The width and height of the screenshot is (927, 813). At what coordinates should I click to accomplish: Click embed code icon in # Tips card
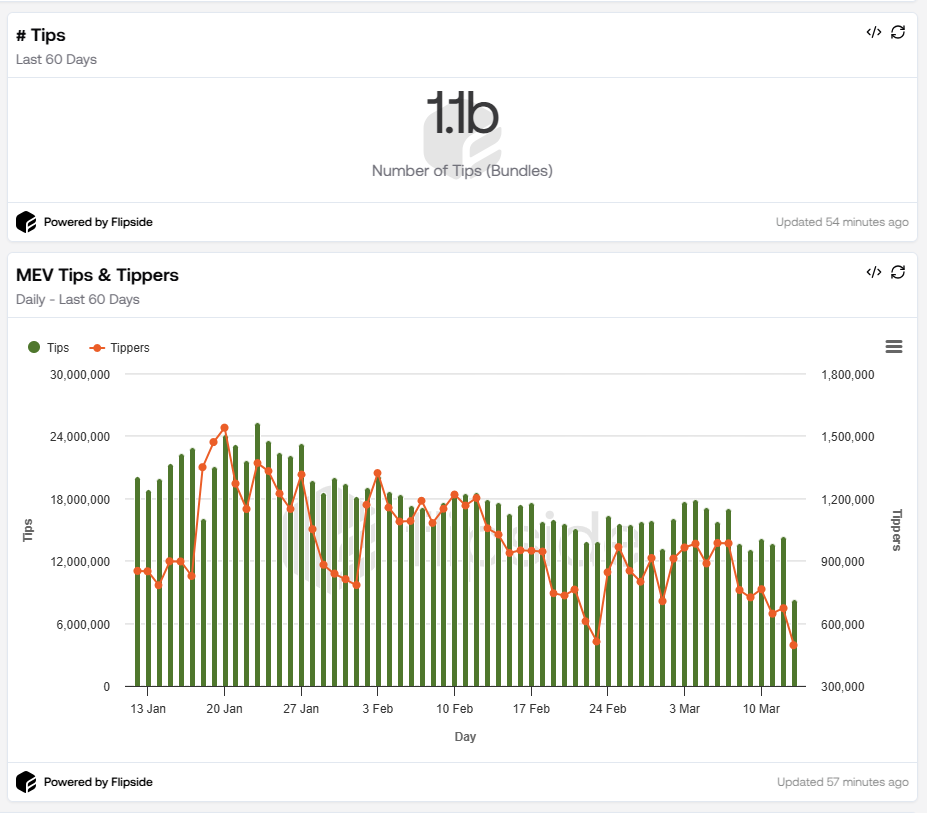[873, 32]
